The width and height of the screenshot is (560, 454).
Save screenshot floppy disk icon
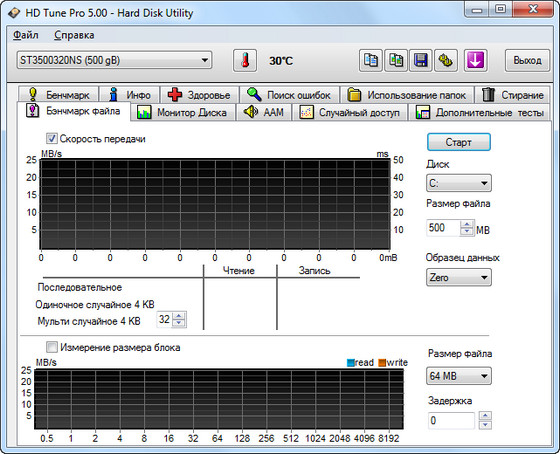click(421, 60)
